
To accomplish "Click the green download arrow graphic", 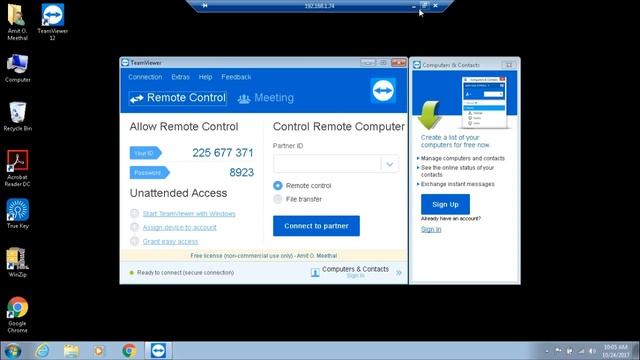I will pos(429,115).
